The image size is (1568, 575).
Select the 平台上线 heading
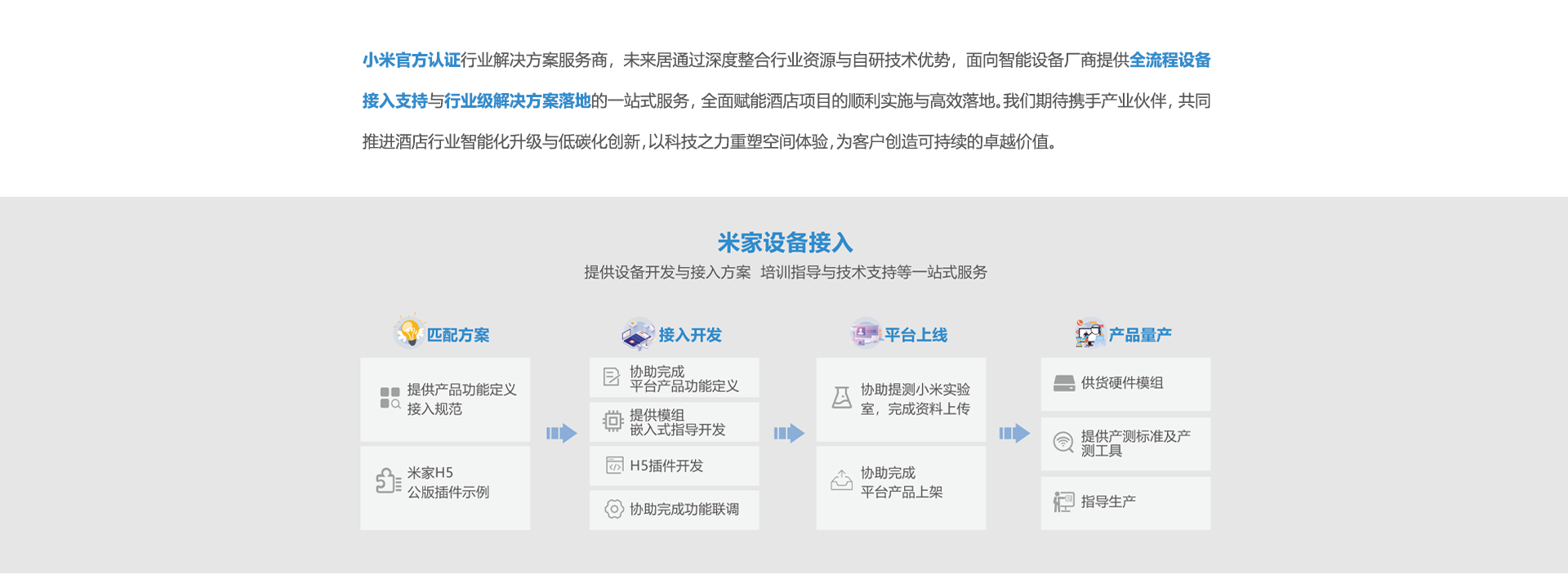(915, 335)
